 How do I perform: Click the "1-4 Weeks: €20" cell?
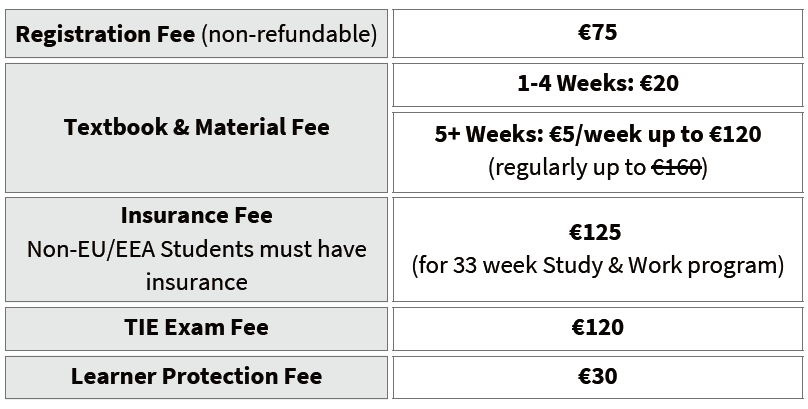coord(597,84)
